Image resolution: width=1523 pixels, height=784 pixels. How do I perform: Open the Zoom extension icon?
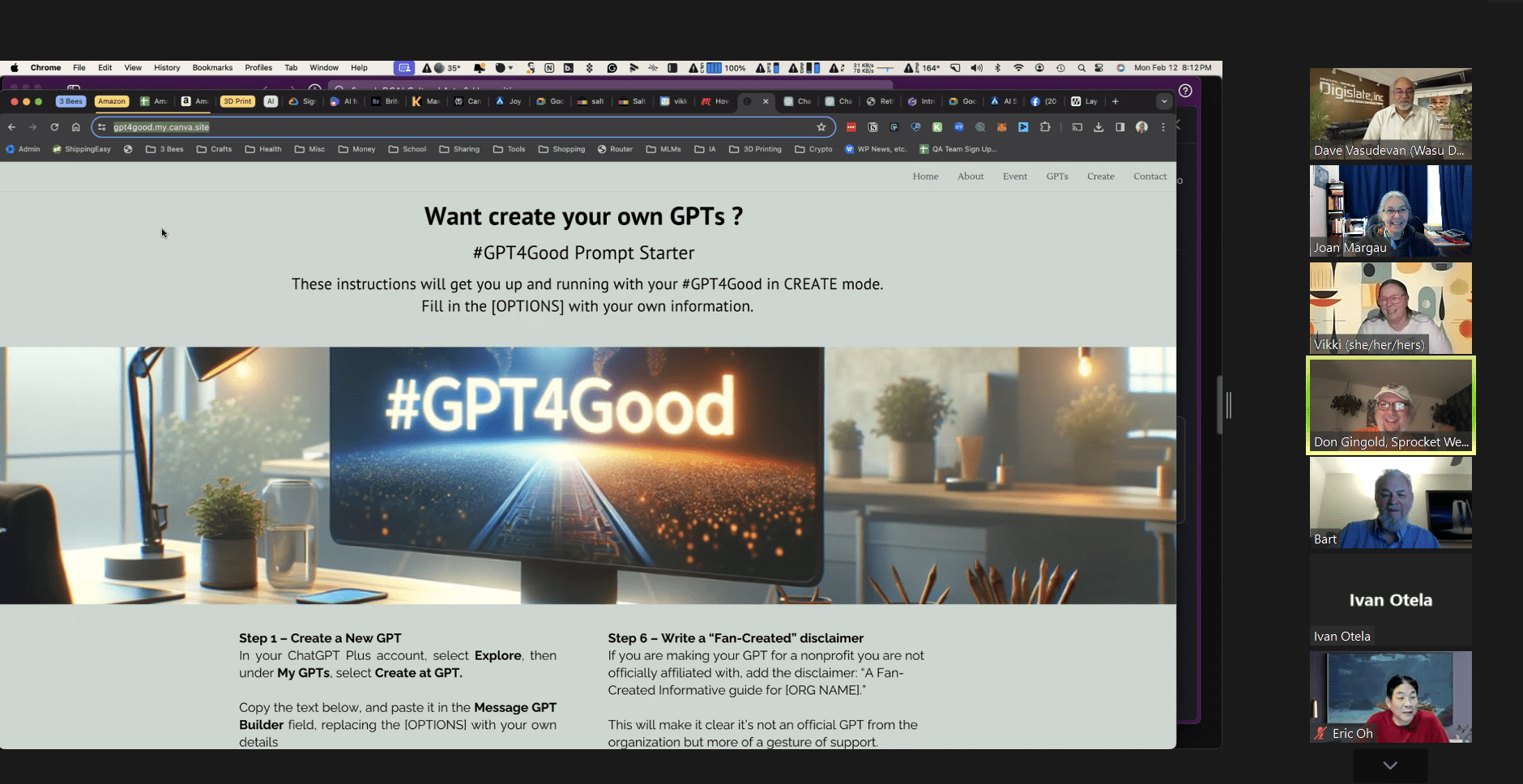tap(959, 127)
